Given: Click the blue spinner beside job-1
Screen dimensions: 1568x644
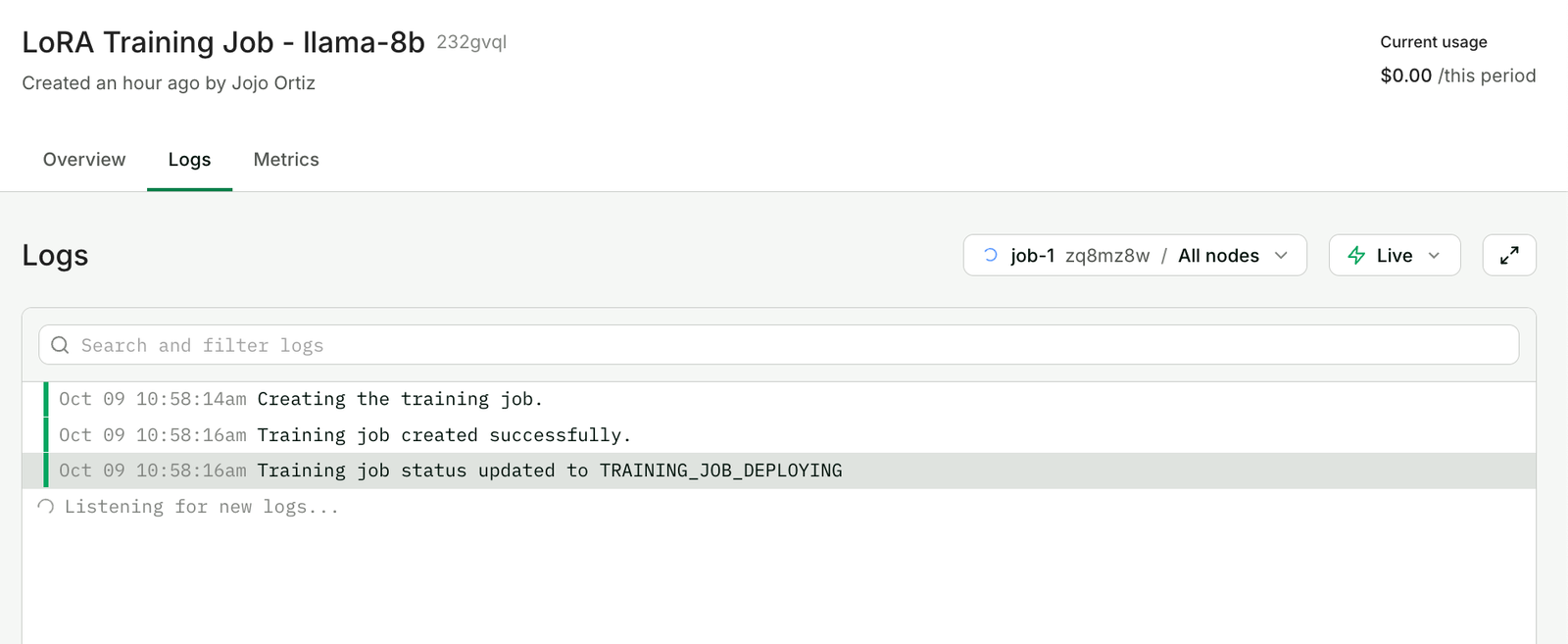Looking at the screenshot, I should coord(991,255).
